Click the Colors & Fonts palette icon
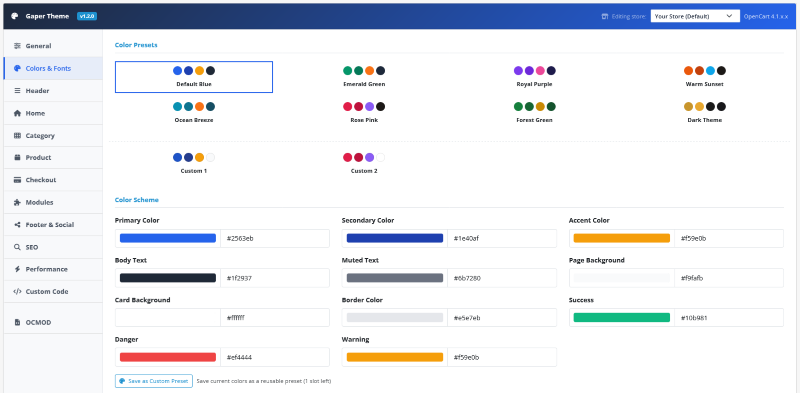800x393 pixels. pyautogui.click(x=17, y=68)
